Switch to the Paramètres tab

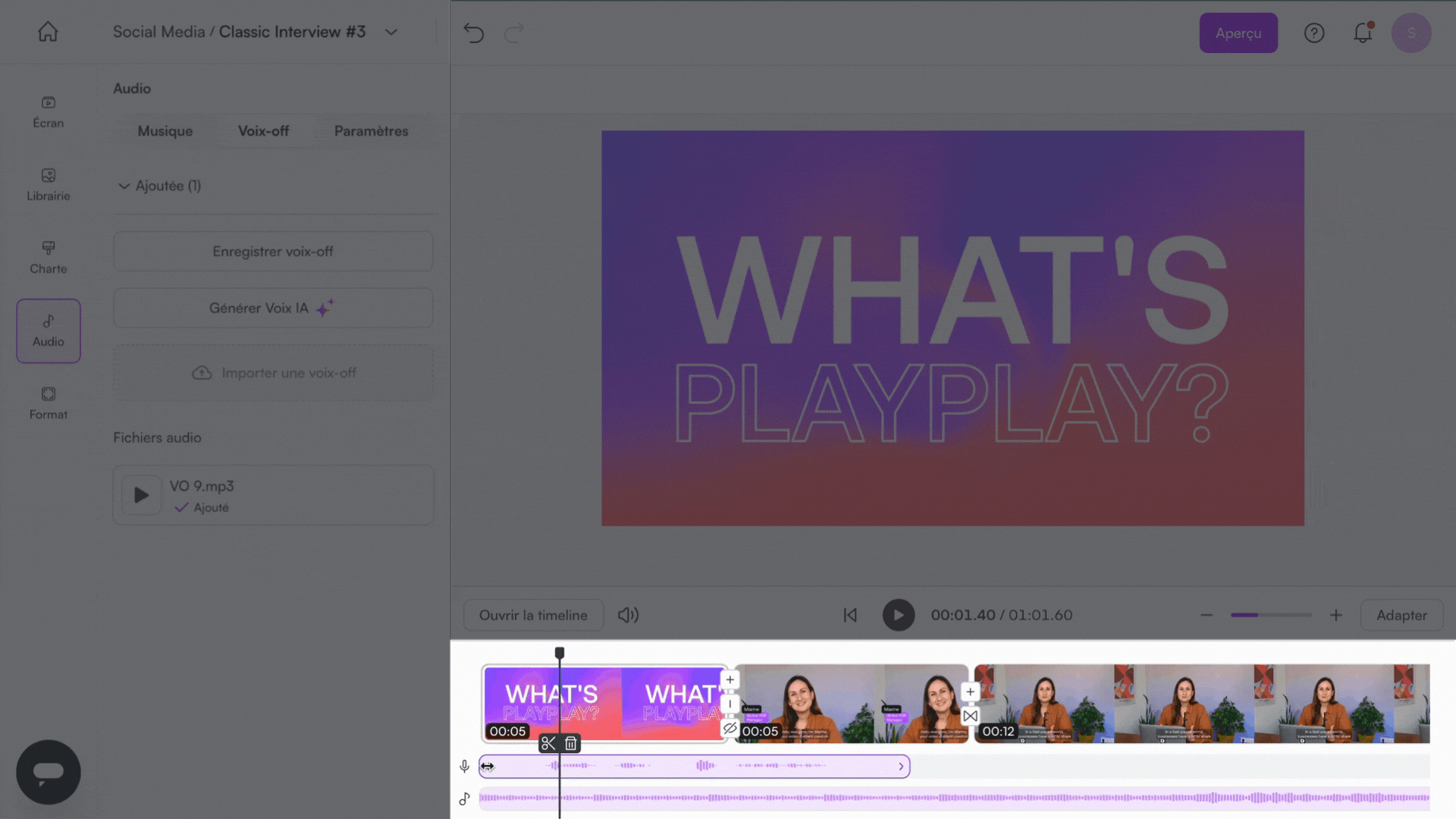coord(371,131)
